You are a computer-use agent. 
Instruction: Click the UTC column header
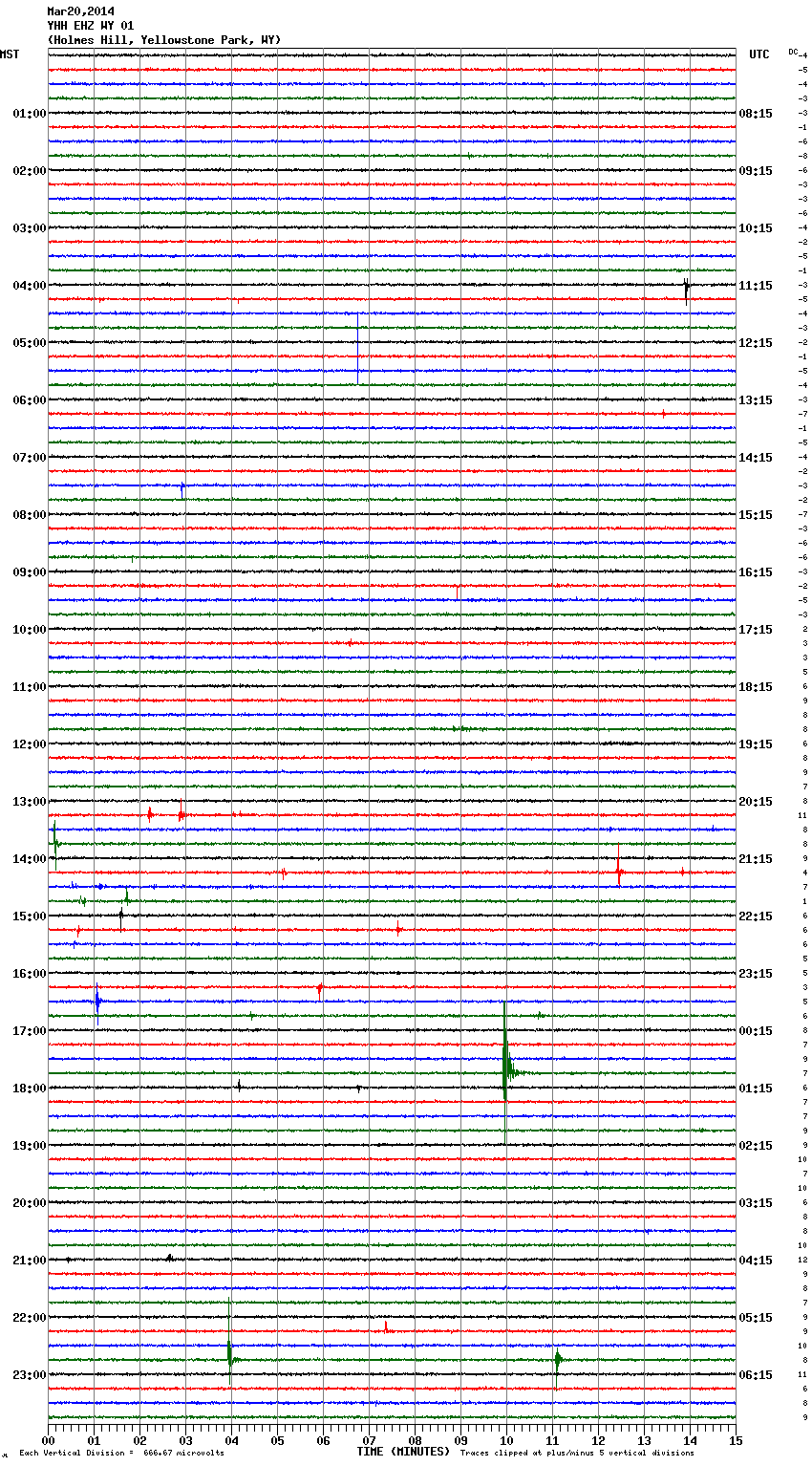[x=759, y=54]
